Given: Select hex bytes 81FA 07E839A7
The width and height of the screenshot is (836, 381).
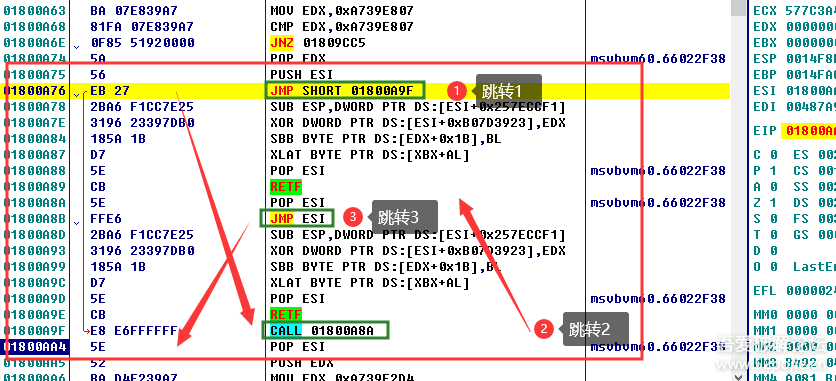Looking at the screenshot, I should point(142,27).
